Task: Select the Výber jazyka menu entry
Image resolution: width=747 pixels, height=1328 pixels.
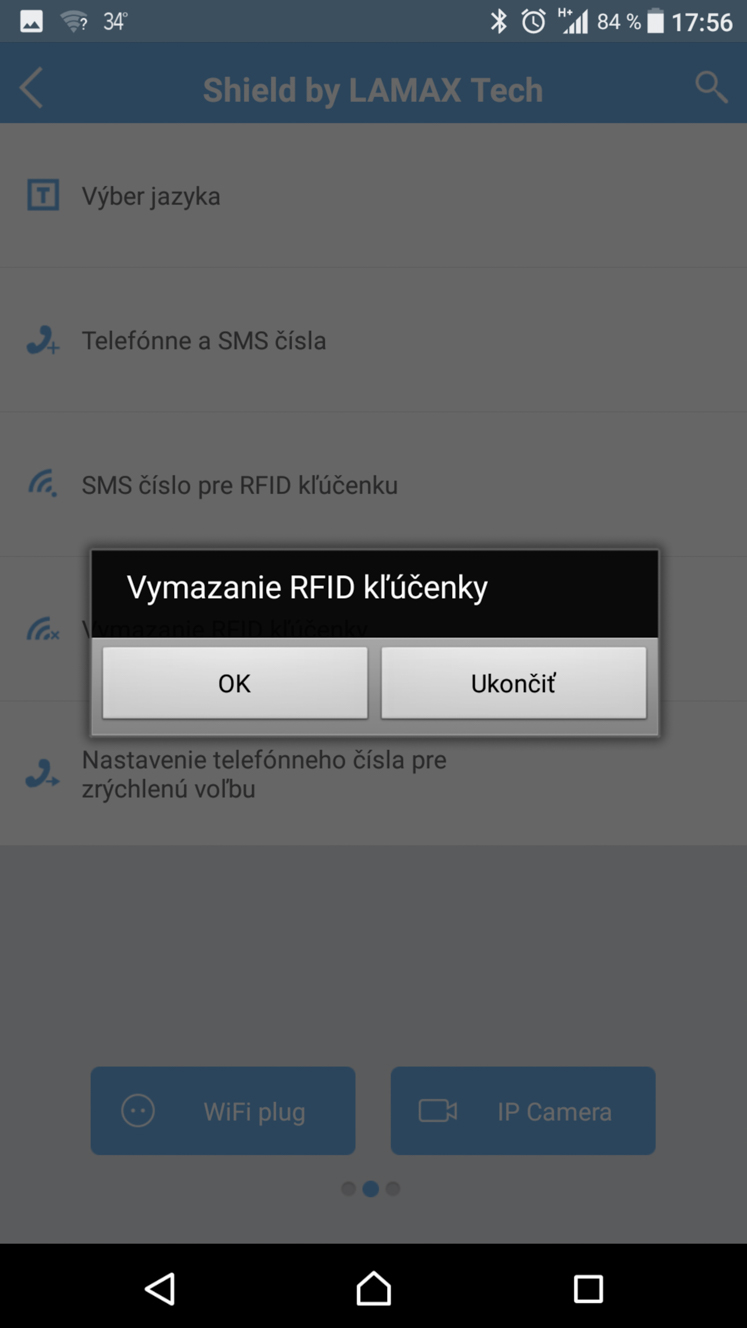Action: pyautogui.click(x=373, y=196)
